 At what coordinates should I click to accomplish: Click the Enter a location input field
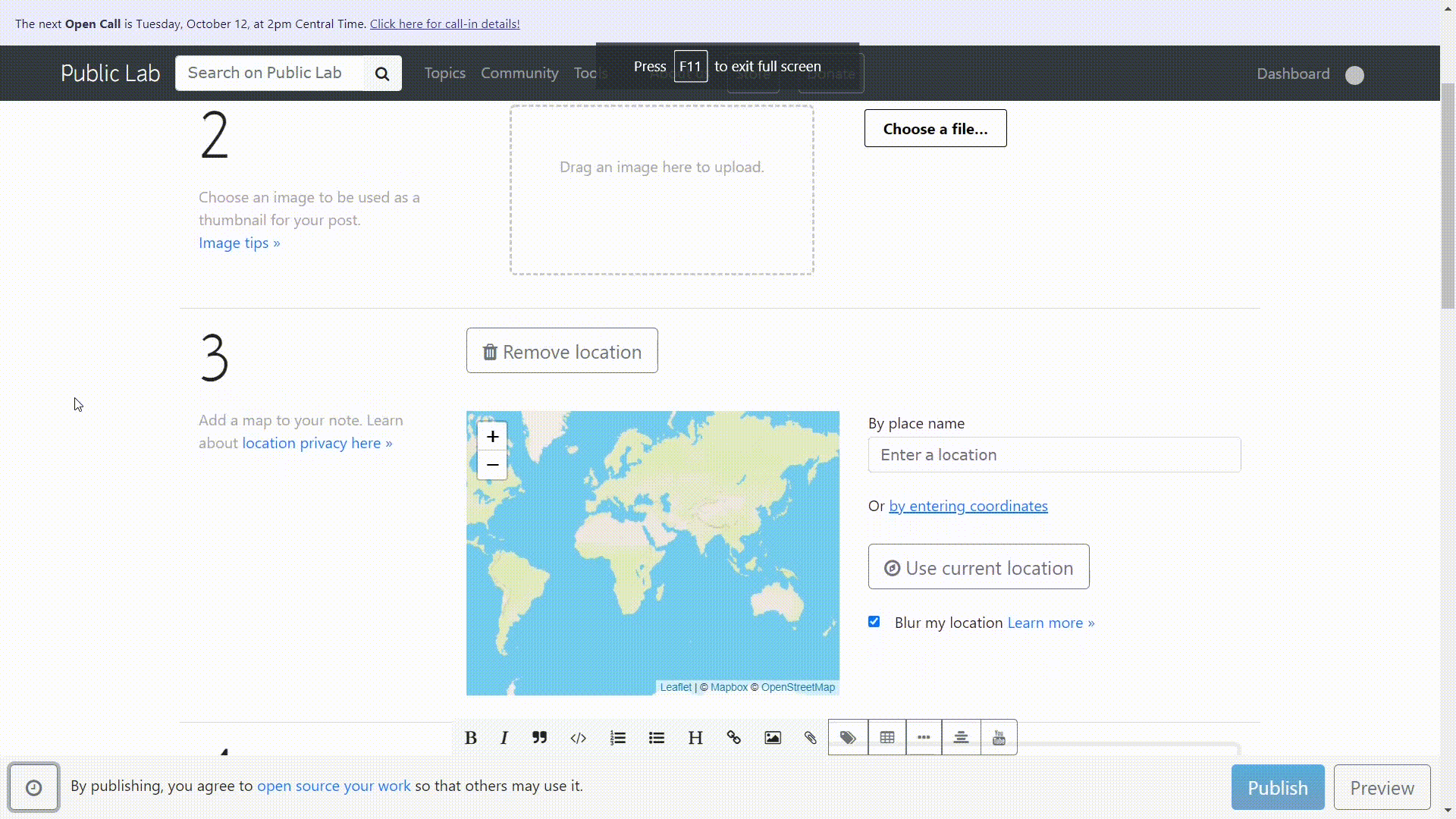1054,454
